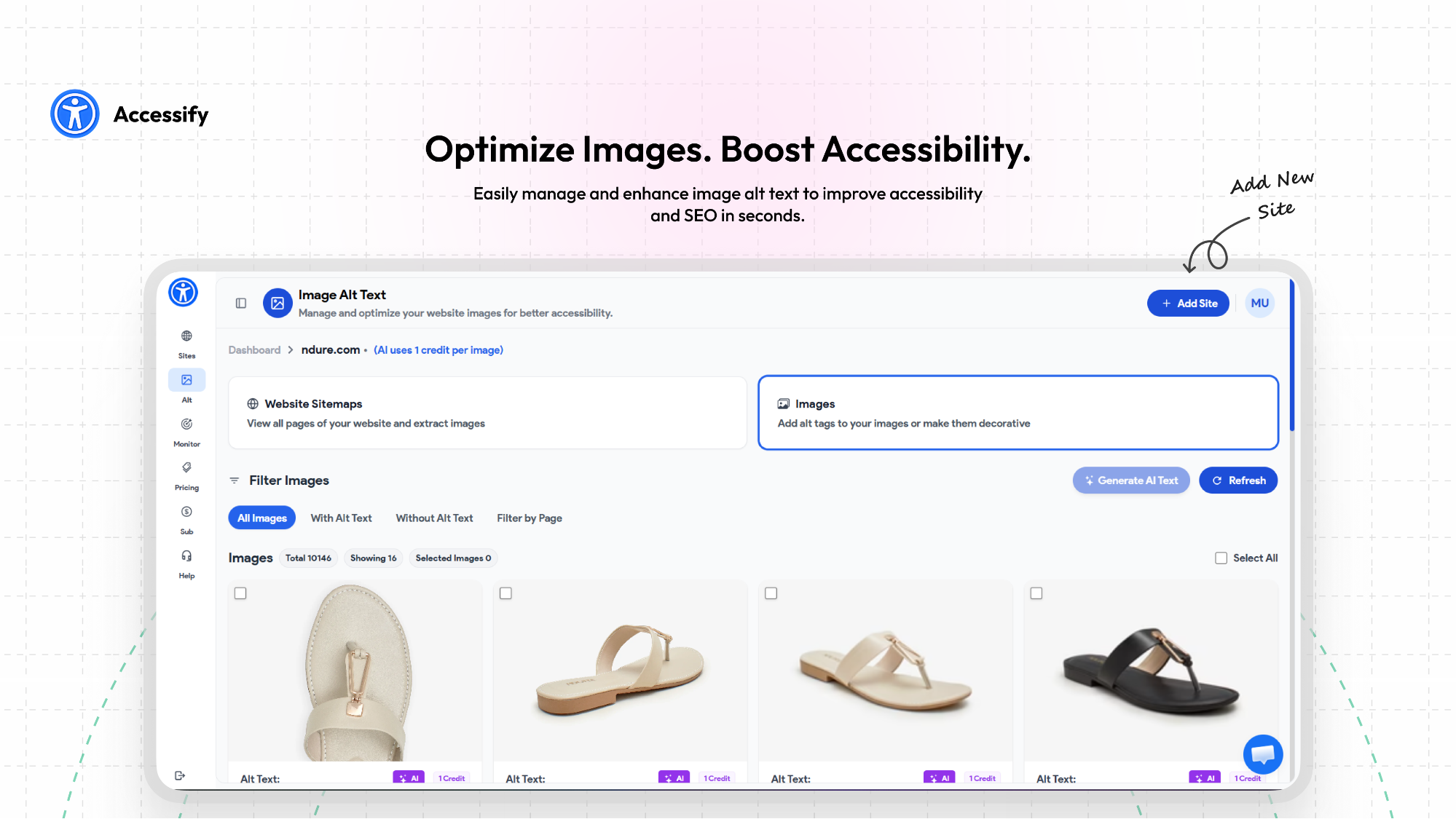Viewport: 1456px width, 819px height.
Task: Open the Monitor icon in sidebar
Action: 186,424
